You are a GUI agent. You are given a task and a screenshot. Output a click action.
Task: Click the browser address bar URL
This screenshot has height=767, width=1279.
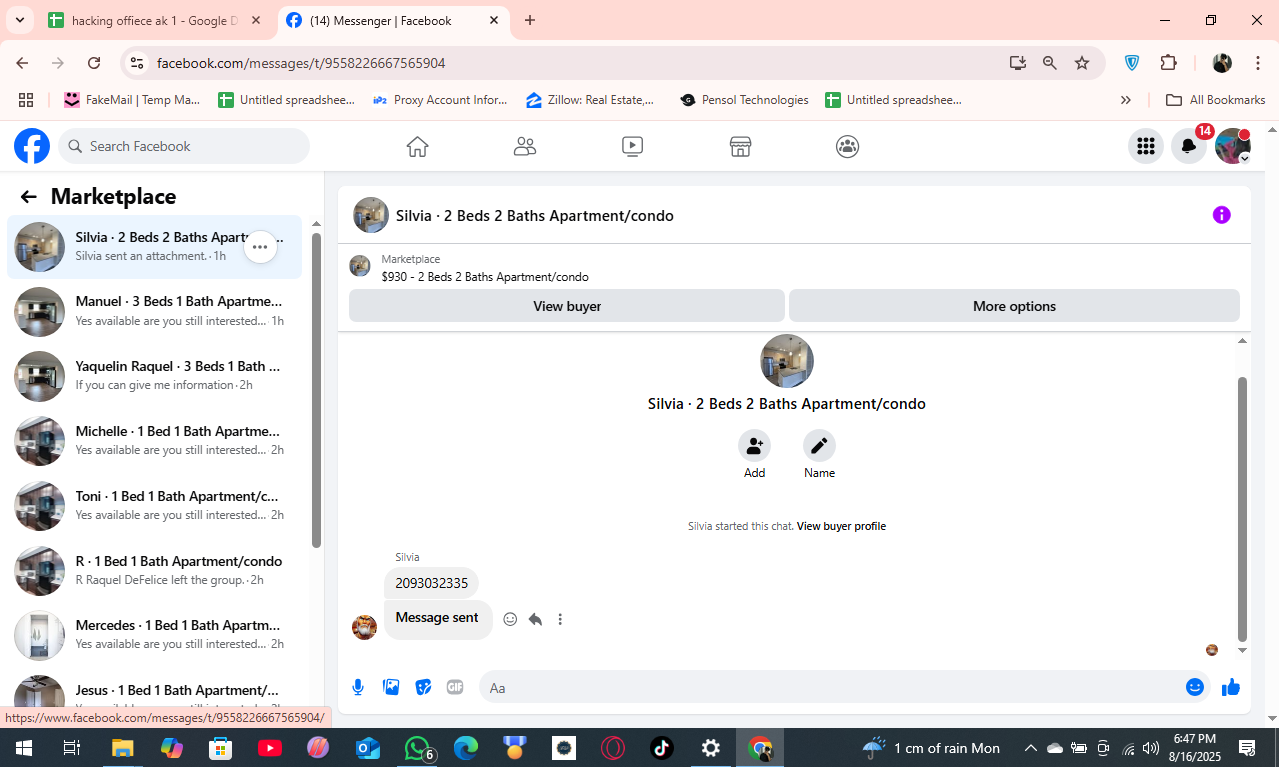[301, 63]
